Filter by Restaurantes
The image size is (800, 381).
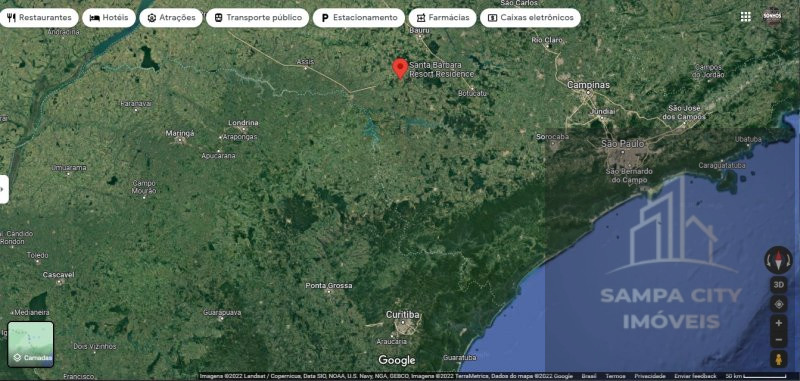click(x=39, y=17)
